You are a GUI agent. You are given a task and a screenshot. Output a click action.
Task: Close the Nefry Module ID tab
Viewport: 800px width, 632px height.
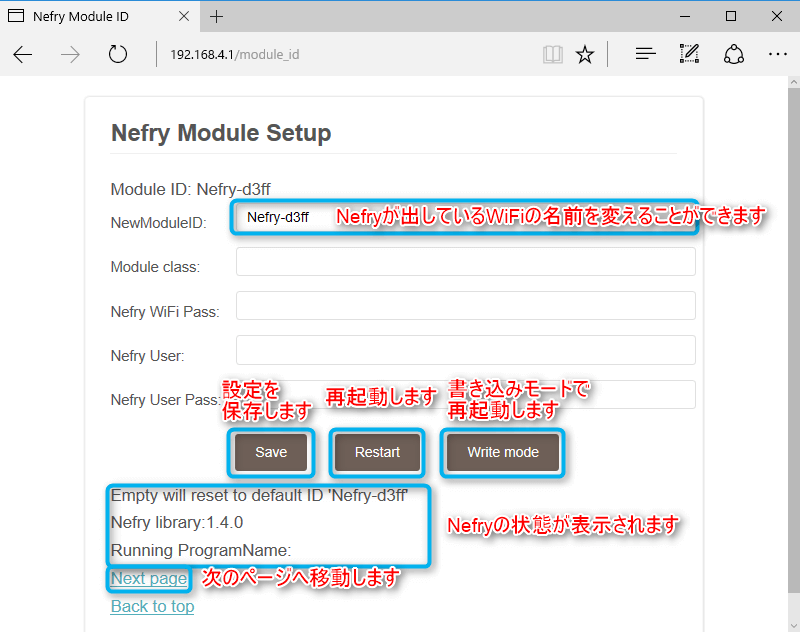184,16
